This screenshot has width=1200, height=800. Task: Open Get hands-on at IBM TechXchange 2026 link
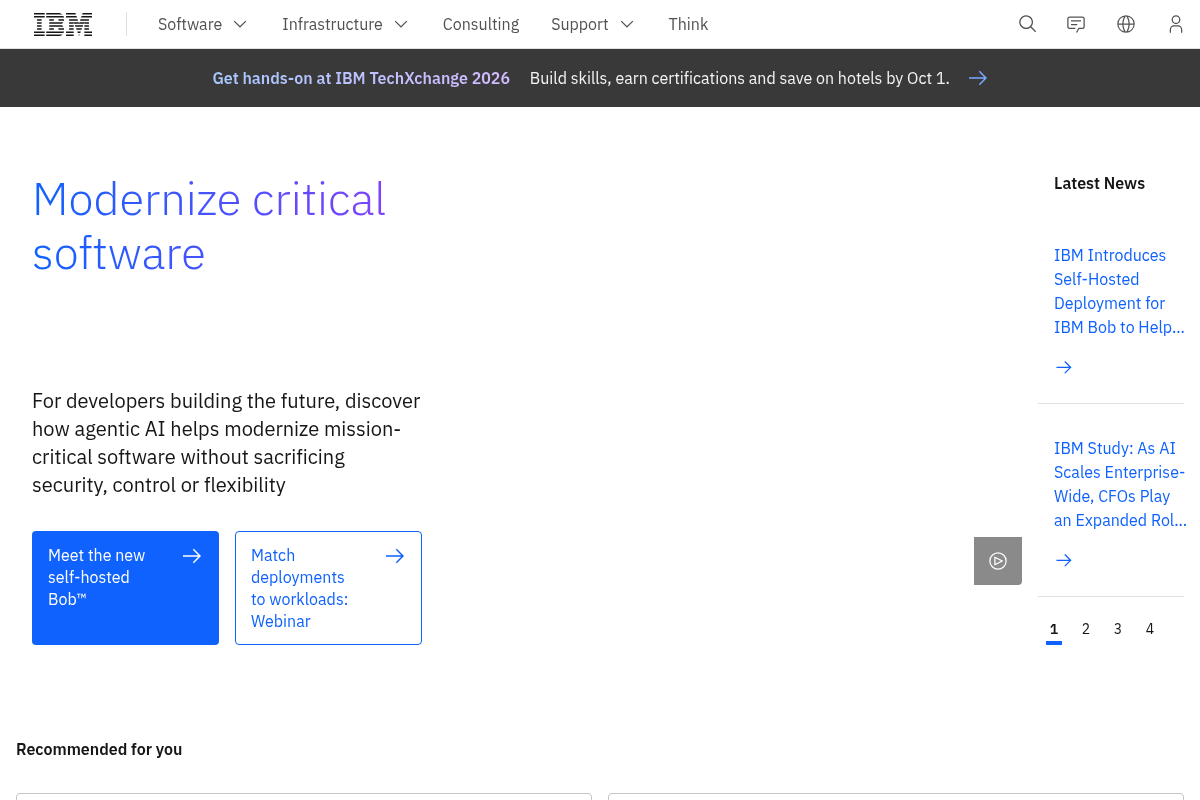click(361, 78)
